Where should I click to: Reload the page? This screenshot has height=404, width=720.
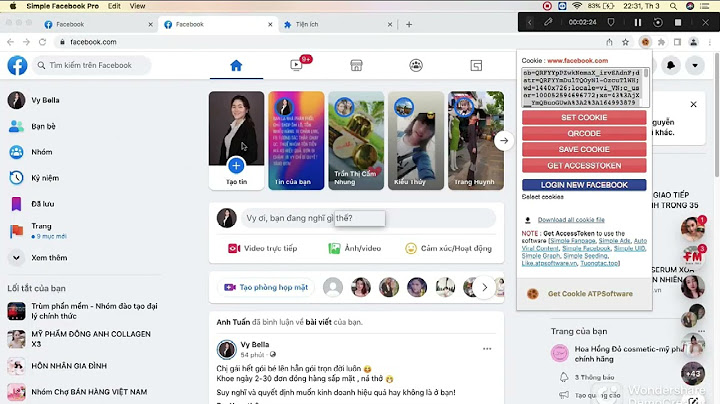tap(42, 42)
